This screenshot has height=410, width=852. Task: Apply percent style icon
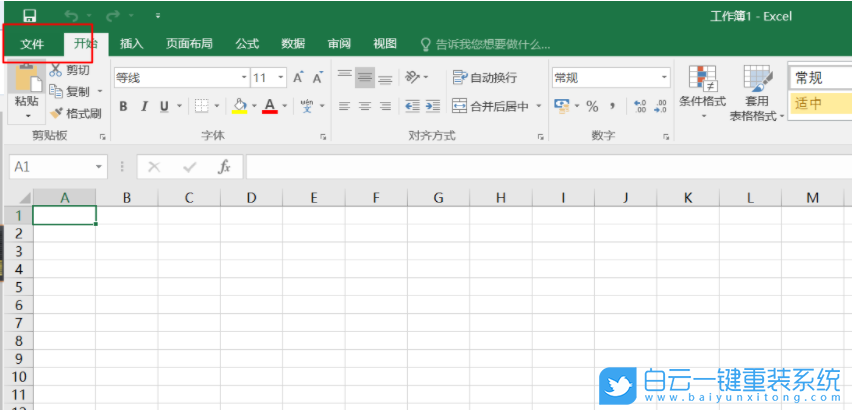click(592, 106)
